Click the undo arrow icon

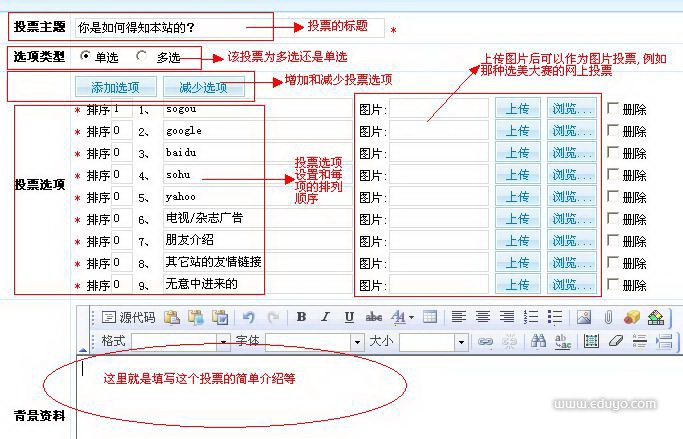(248, 317)
